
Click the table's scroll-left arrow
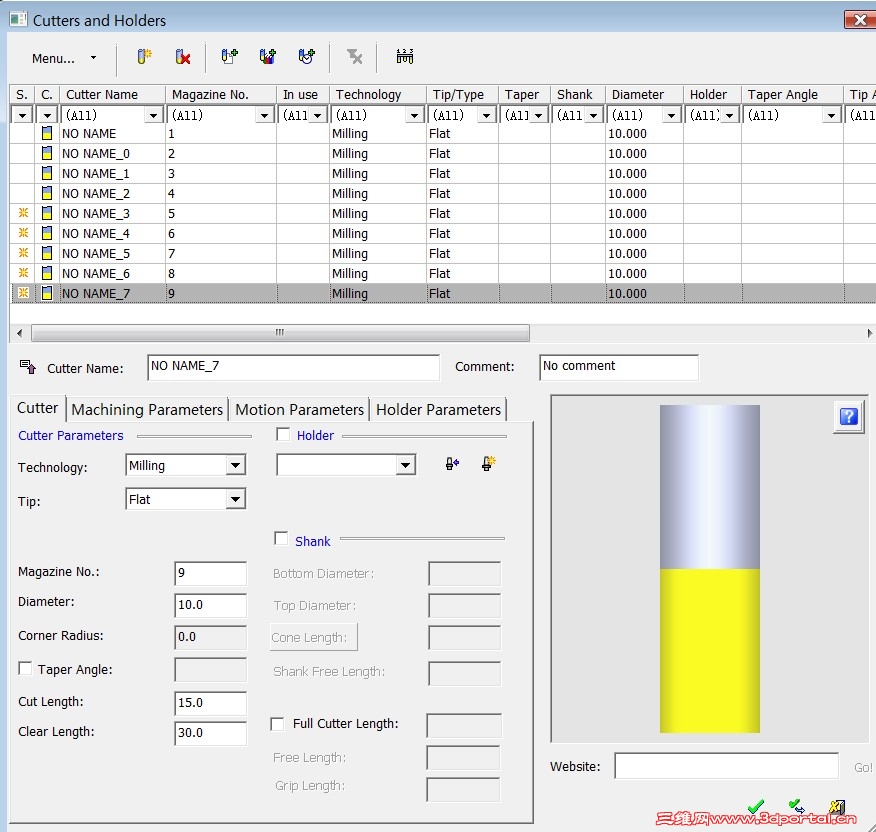[20, 333]
